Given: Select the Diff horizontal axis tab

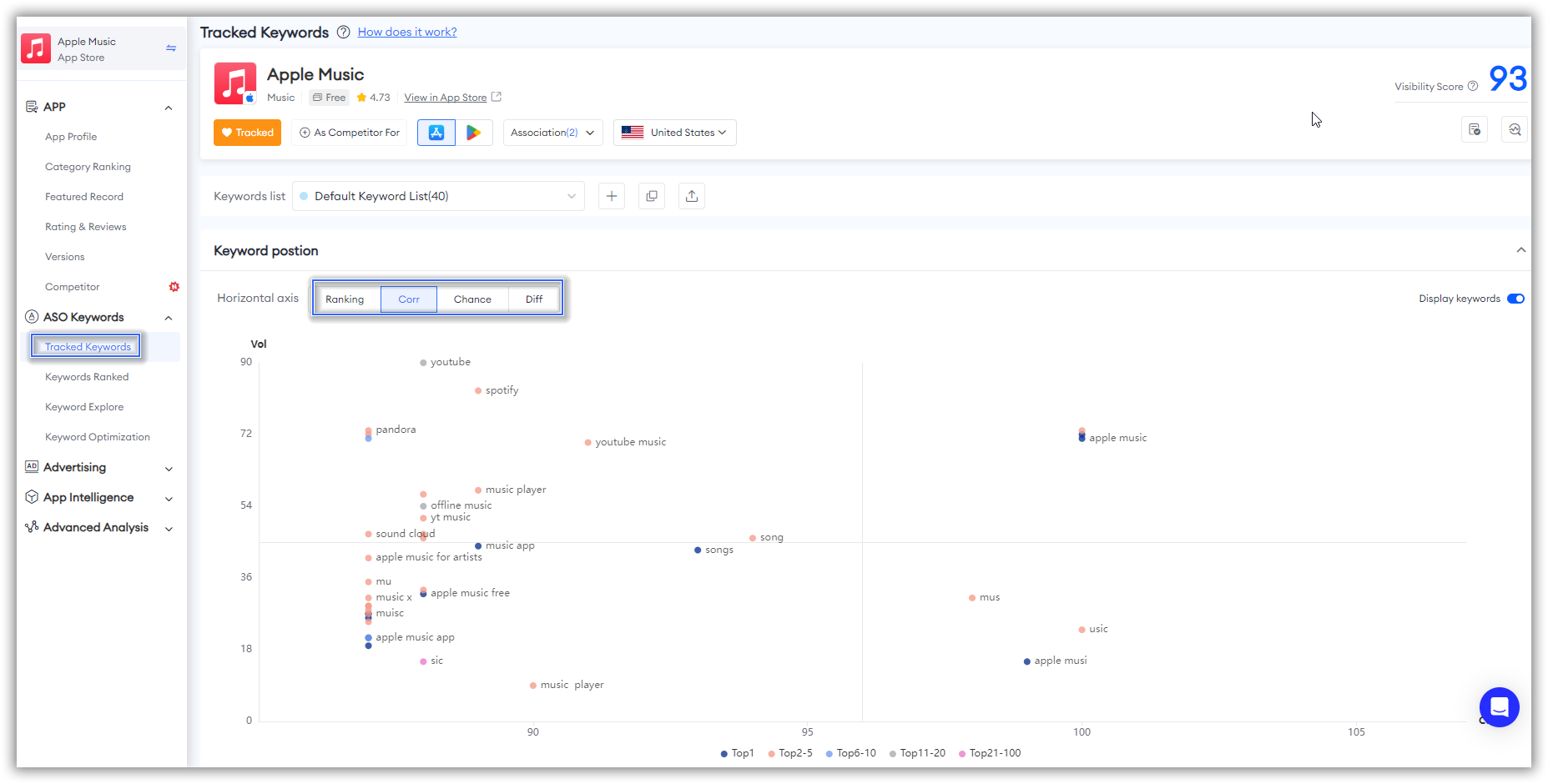Looking at the screenshot, I should pyautogui.click(x=534, y=299).
